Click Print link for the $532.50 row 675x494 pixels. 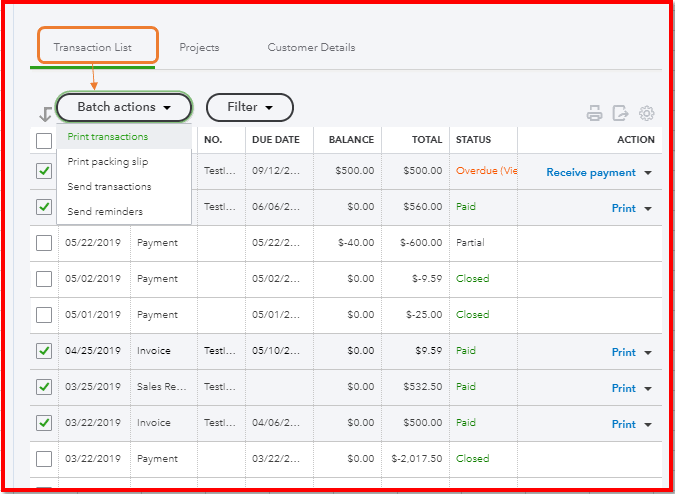tap(623, 388)
